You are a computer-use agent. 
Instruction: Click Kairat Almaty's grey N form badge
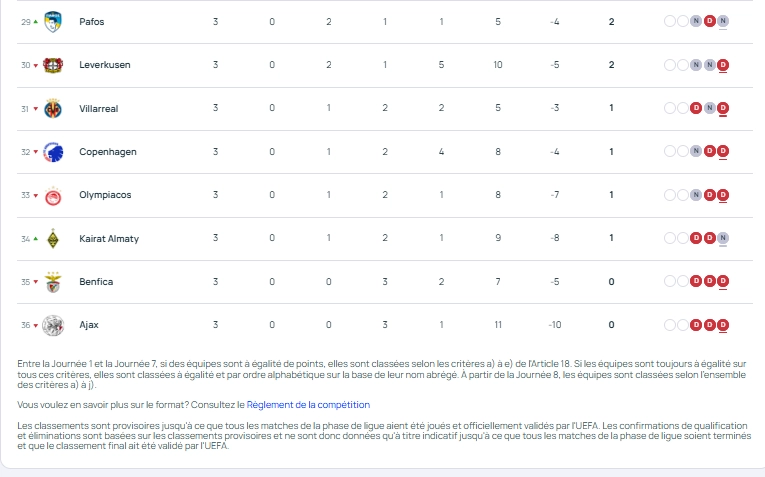pos(723,239)
